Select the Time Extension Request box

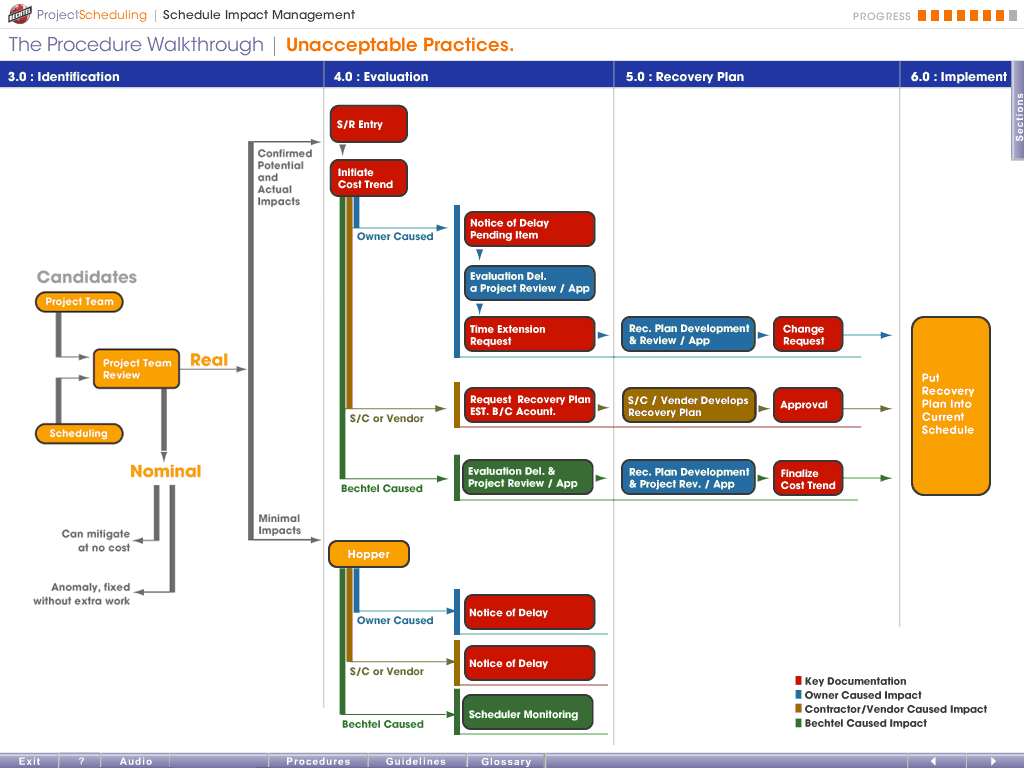tap(529, 335)
